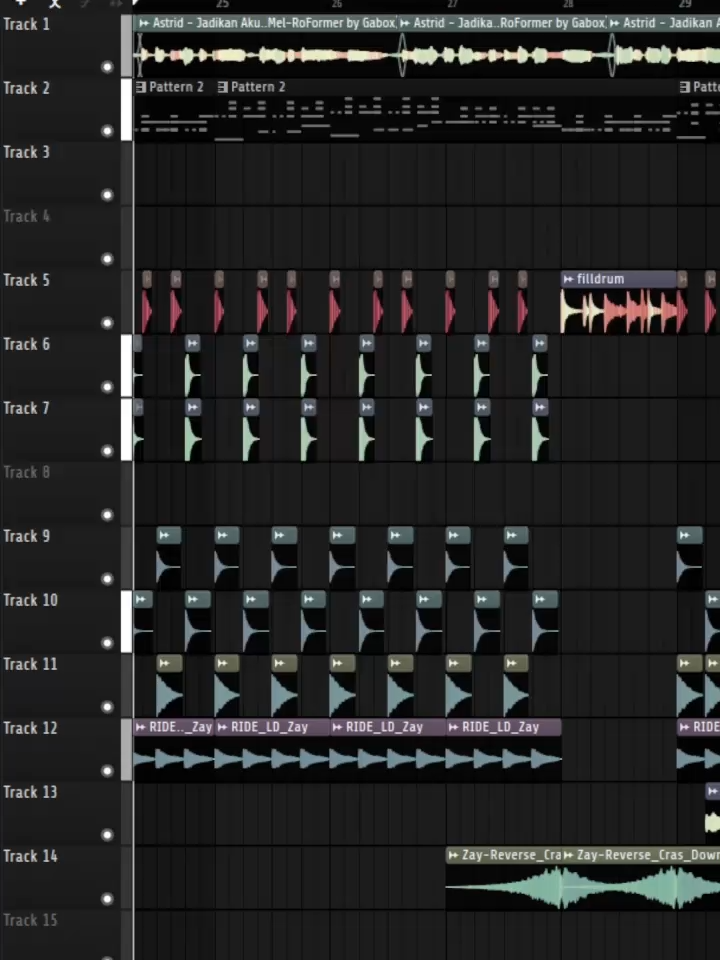This screenshot has width=720, height=960.
Task: Open menu of first Zay-Reverse_Cra clip
Action: click(453, 855)
